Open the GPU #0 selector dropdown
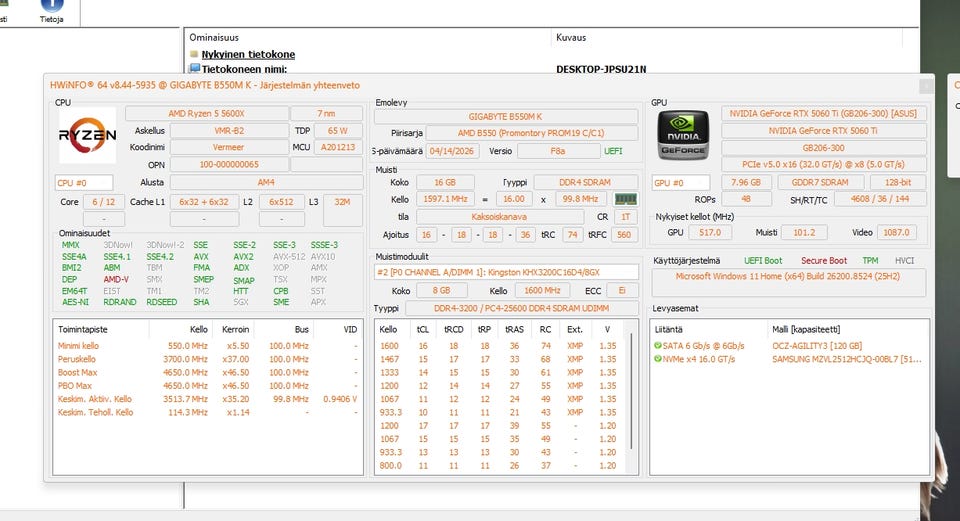Image resolution: width=960 pixels, height=521 pixels. point(681,182)
